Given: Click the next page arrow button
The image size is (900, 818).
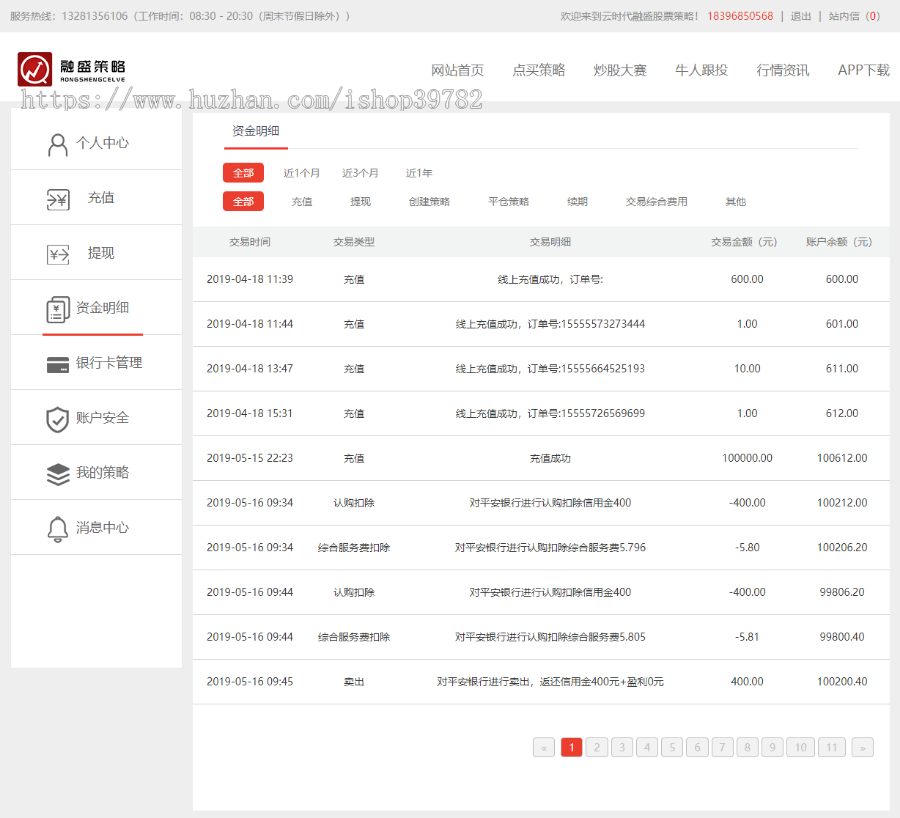Looking at the screenshot, I should pos(862,747).
